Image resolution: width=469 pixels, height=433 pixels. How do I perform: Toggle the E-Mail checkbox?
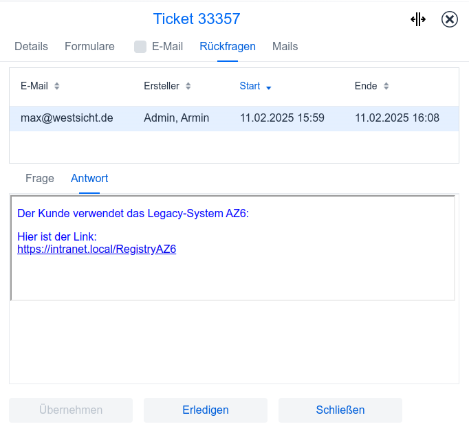[x=140, y=47]
